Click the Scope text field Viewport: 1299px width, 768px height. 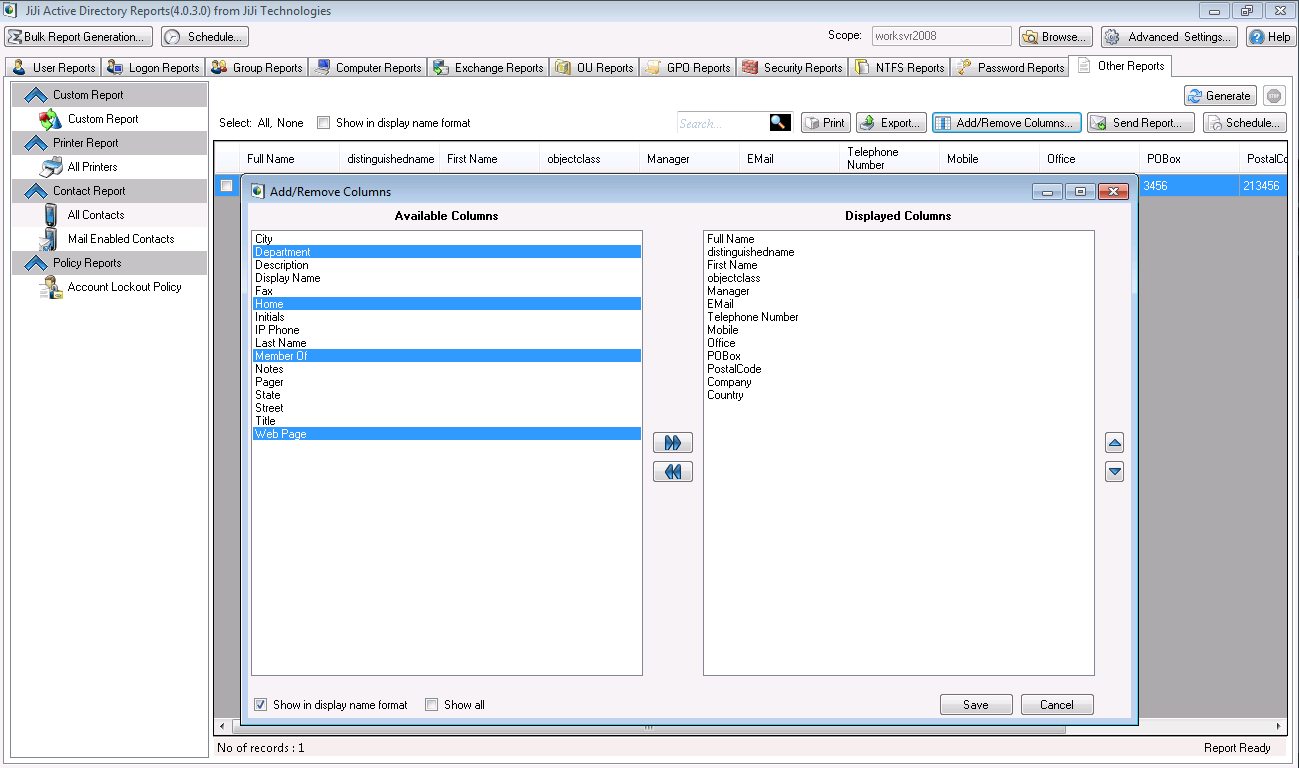941,36
